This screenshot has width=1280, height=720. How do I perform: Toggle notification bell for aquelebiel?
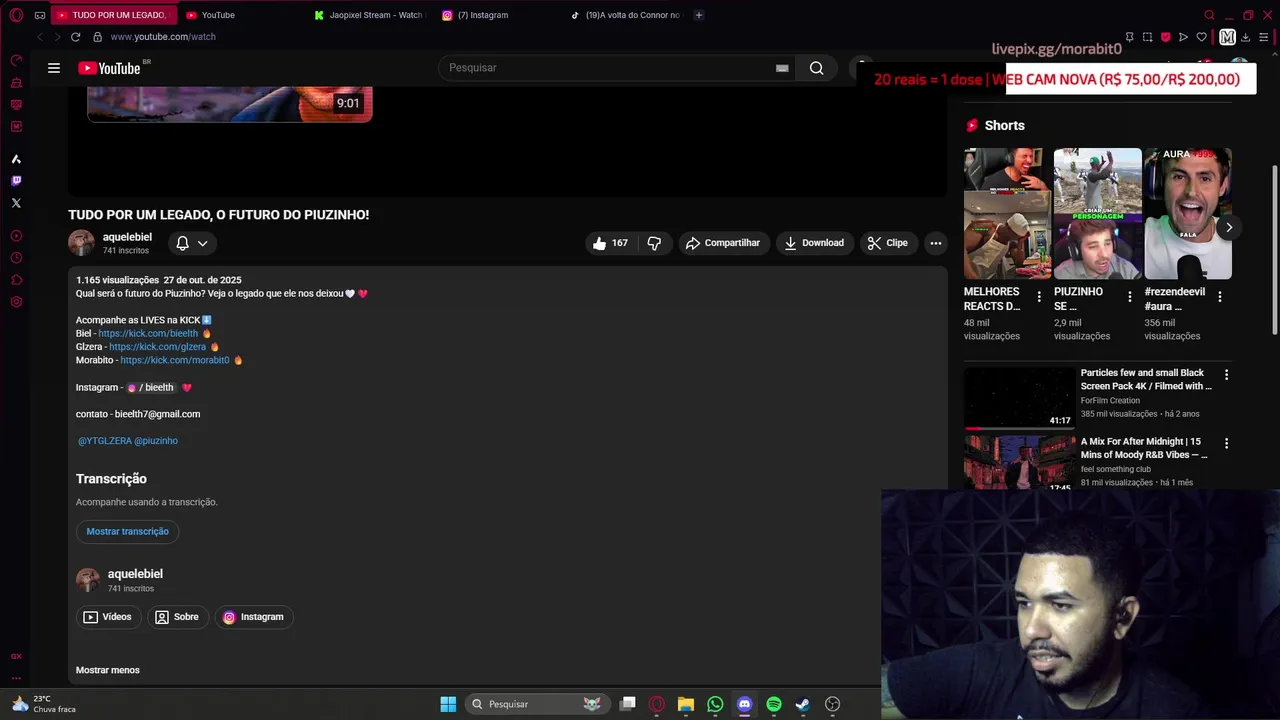pos(191,243)
